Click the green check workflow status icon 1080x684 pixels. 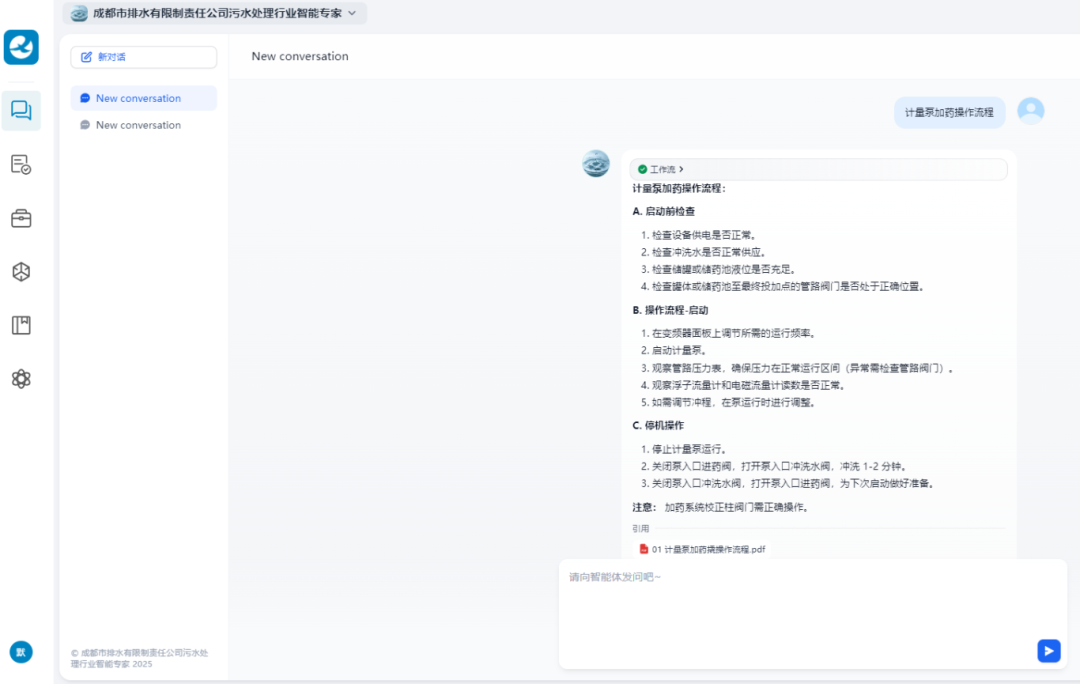[x=643, y=169]
